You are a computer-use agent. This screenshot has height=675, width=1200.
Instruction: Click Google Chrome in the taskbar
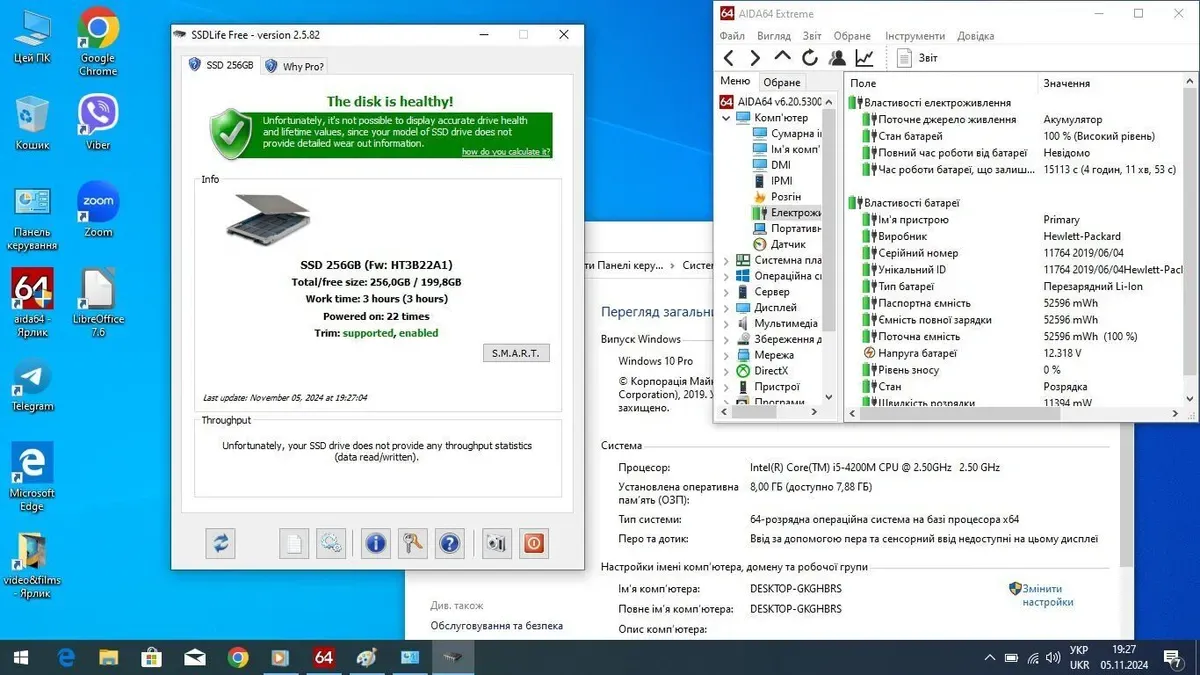[238, 657]
